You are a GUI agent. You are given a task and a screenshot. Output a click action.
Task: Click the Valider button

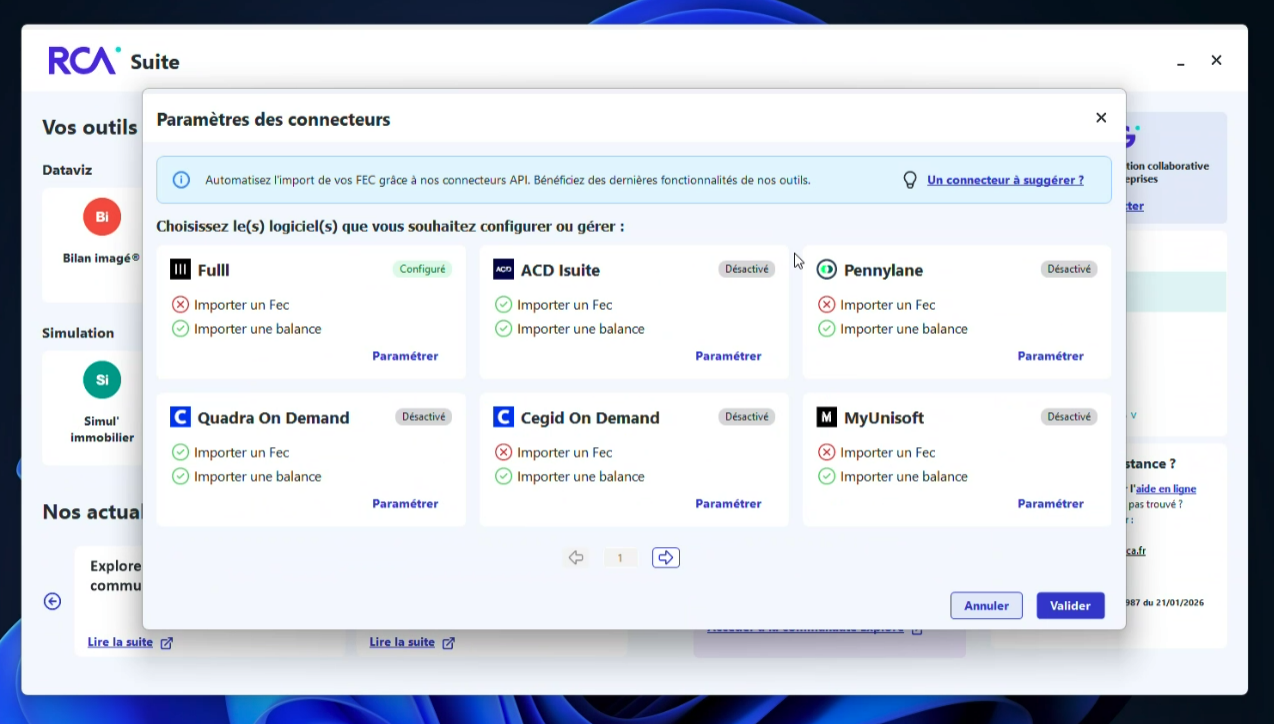(1070, 606)
